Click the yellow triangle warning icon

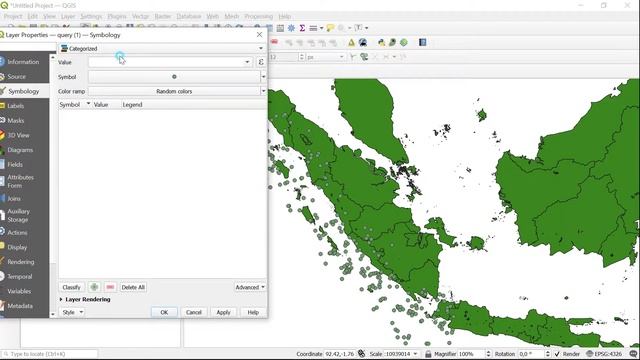point(351,42)
